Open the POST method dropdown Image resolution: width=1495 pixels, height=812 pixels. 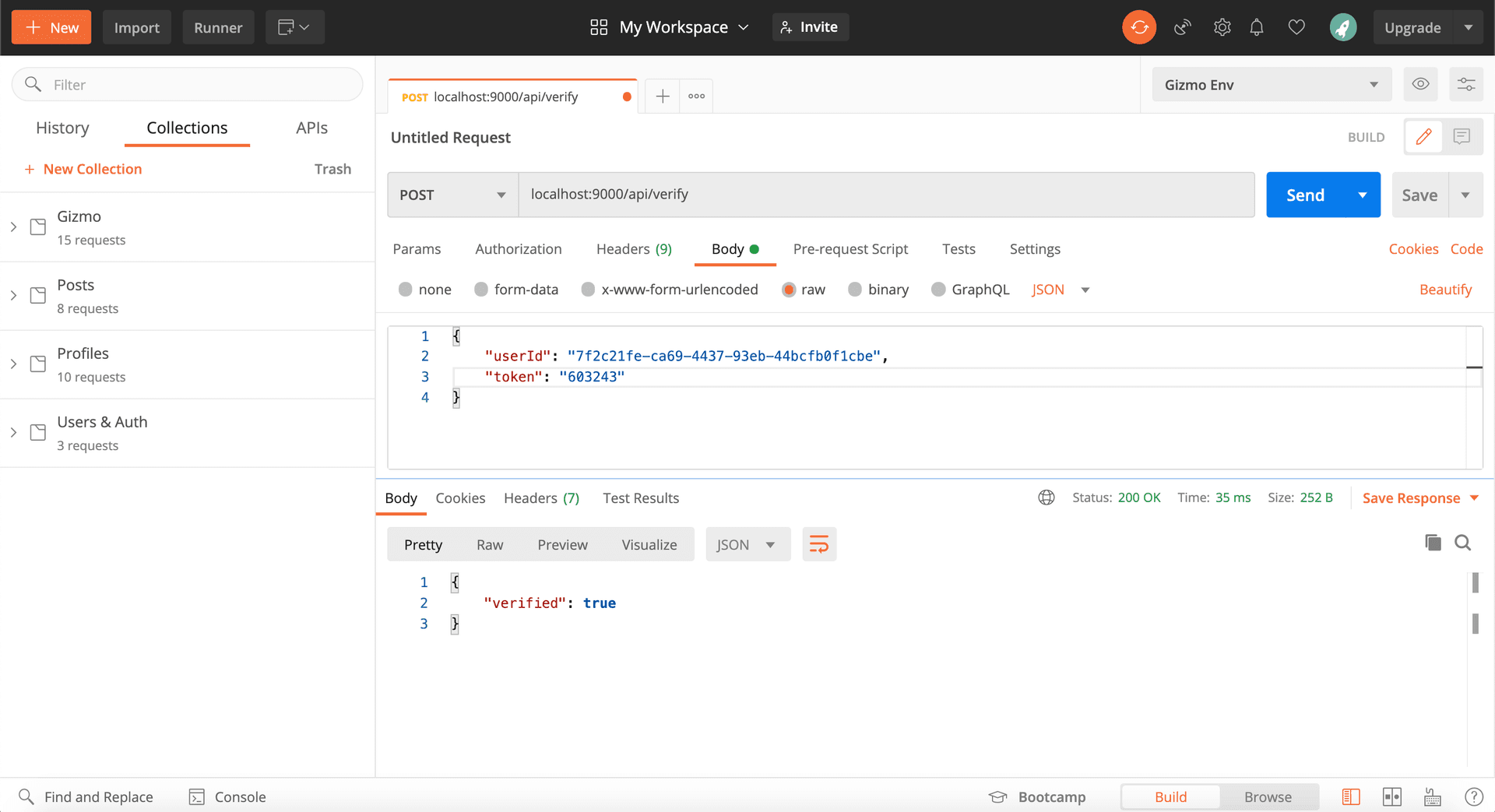pyautogui.click(x=453, y=195)
